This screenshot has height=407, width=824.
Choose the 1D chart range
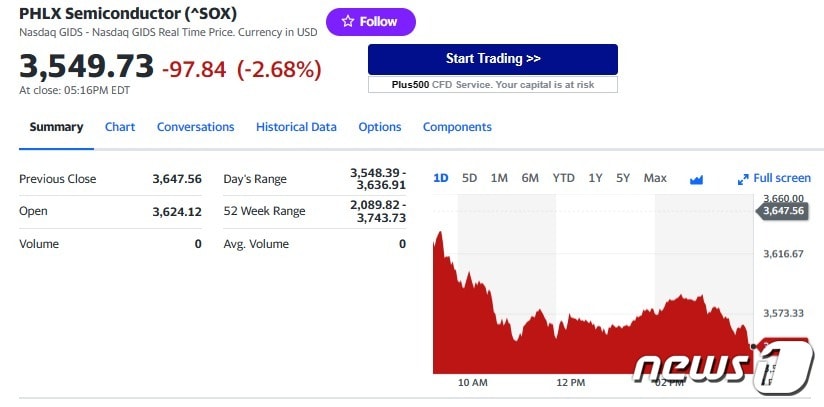[x=440, y=178]
